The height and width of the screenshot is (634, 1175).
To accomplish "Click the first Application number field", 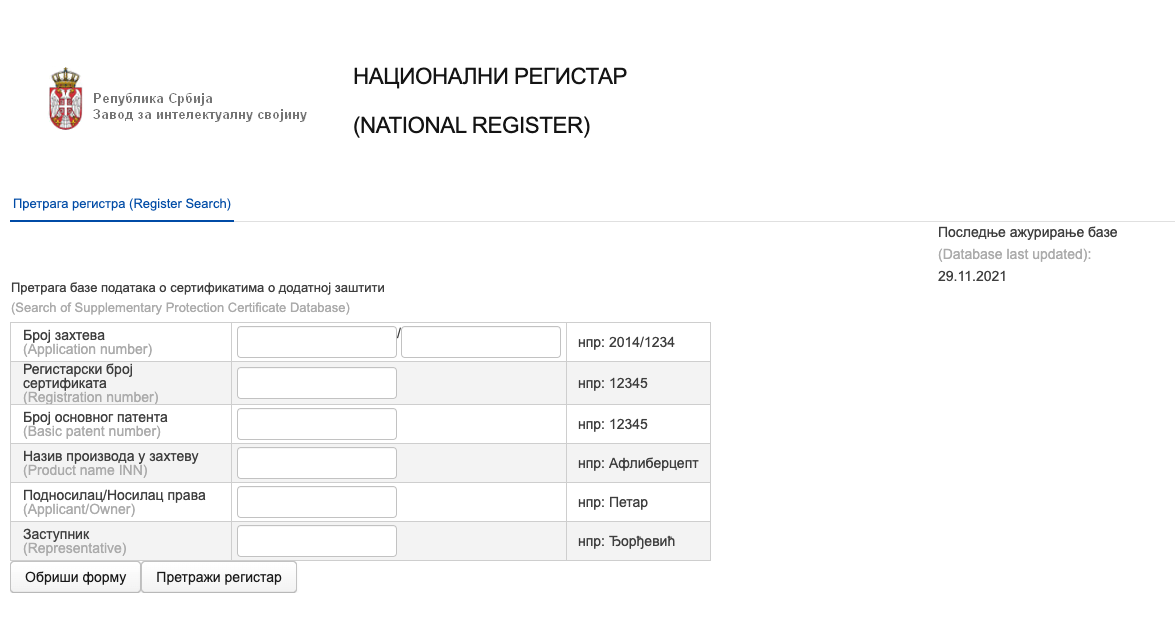I will tap(316, 342).
